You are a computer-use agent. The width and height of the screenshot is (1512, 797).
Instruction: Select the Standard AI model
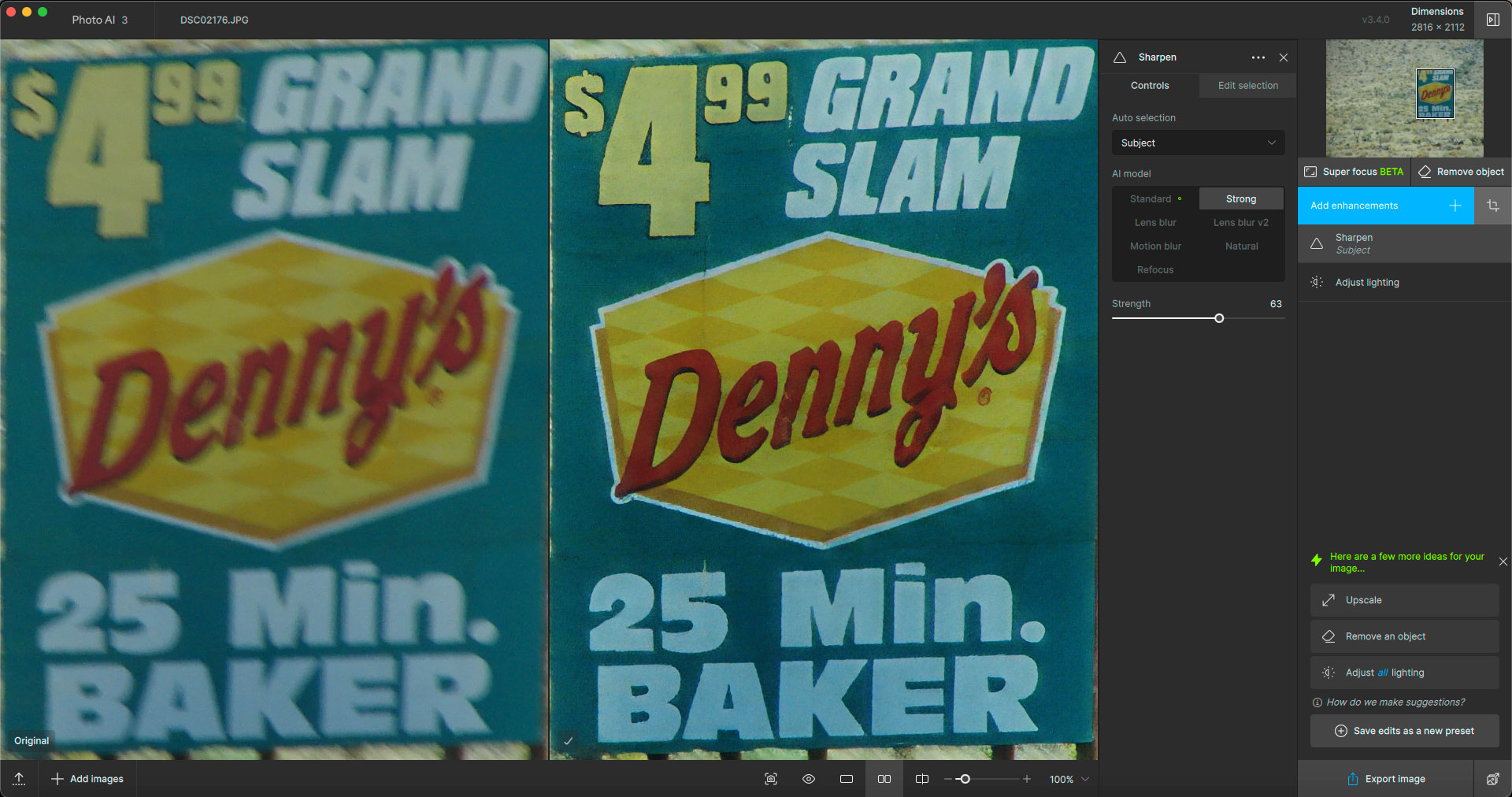1155,199
